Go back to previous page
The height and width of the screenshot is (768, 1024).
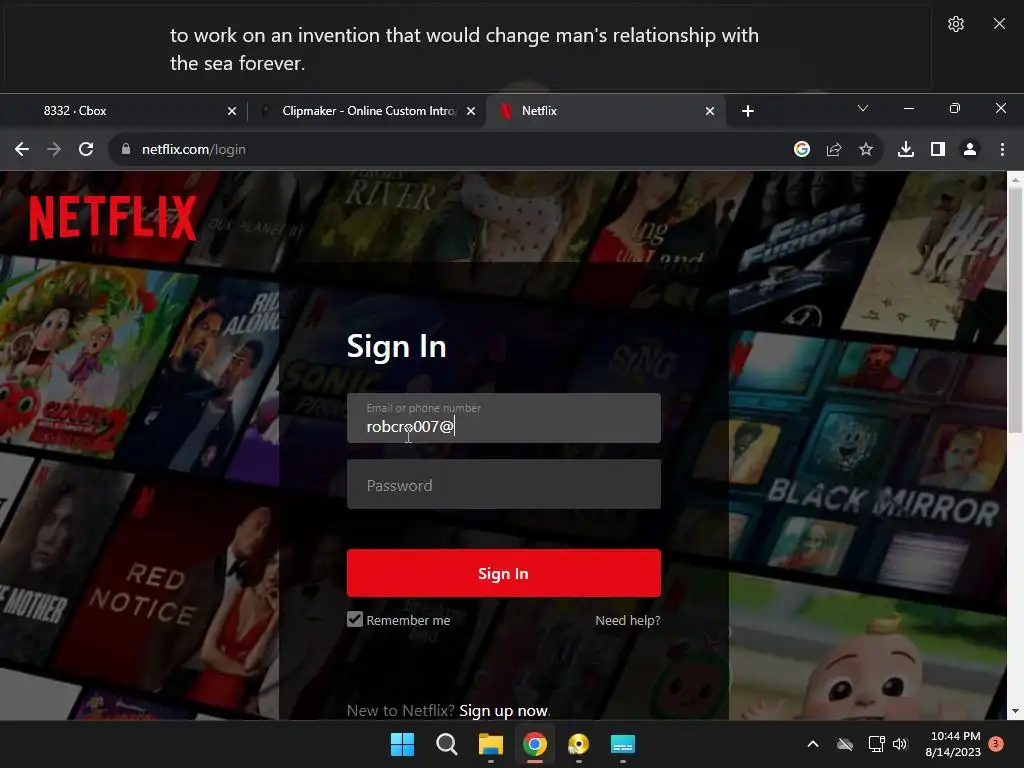pyautogui.click(x=22, y=150)
